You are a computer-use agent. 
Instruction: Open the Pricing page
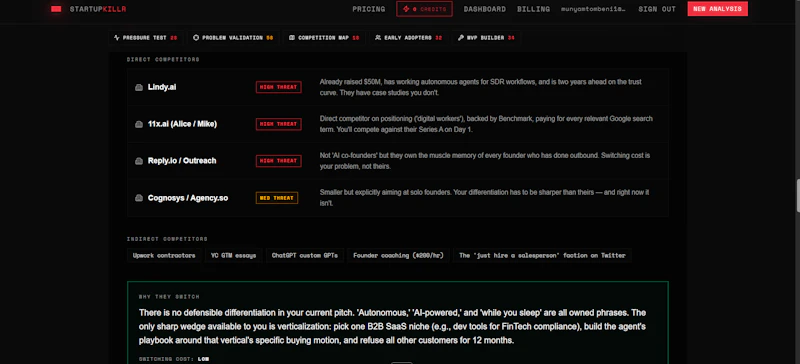[x=368, y=9]
